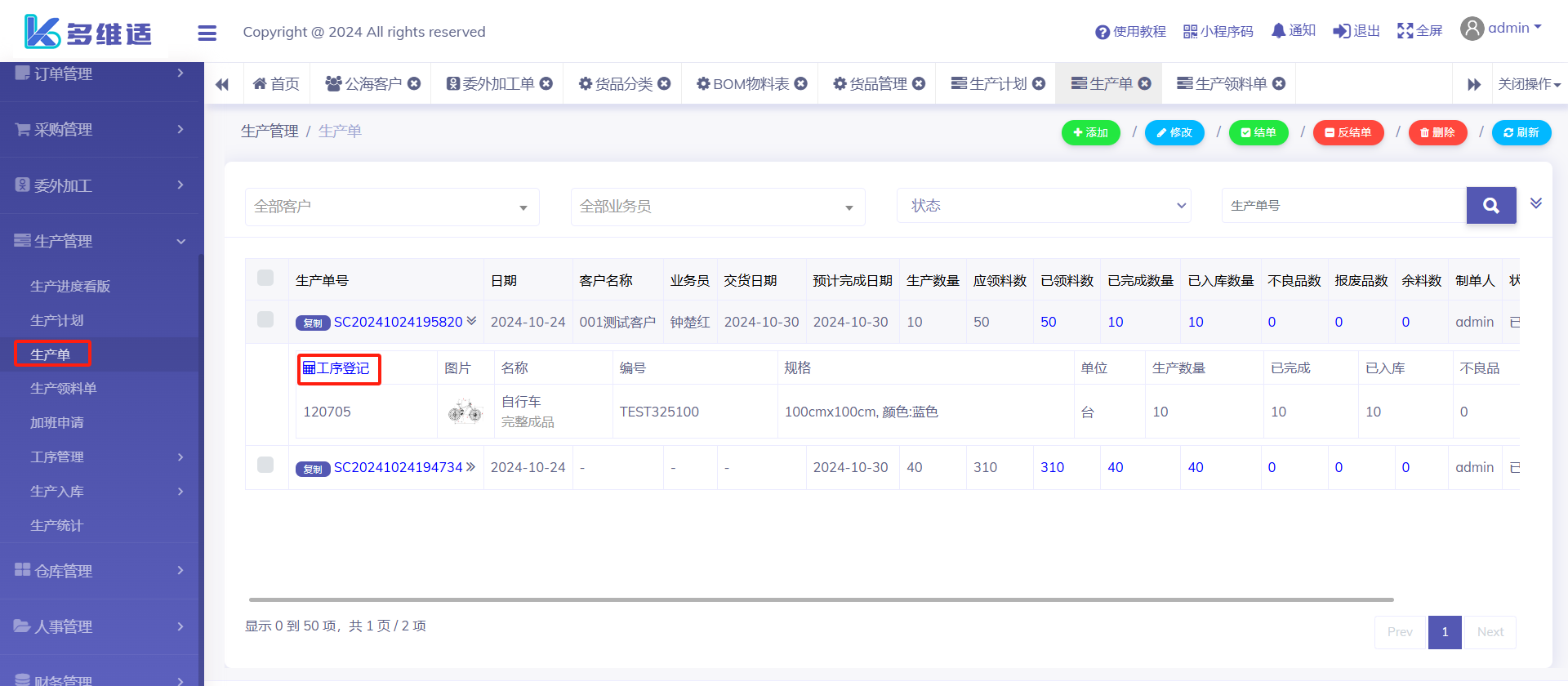The image size is (1568, 686).
Task: Enter fullscreen mode via 全屏 icon
Action: [x=1405, y=31]
